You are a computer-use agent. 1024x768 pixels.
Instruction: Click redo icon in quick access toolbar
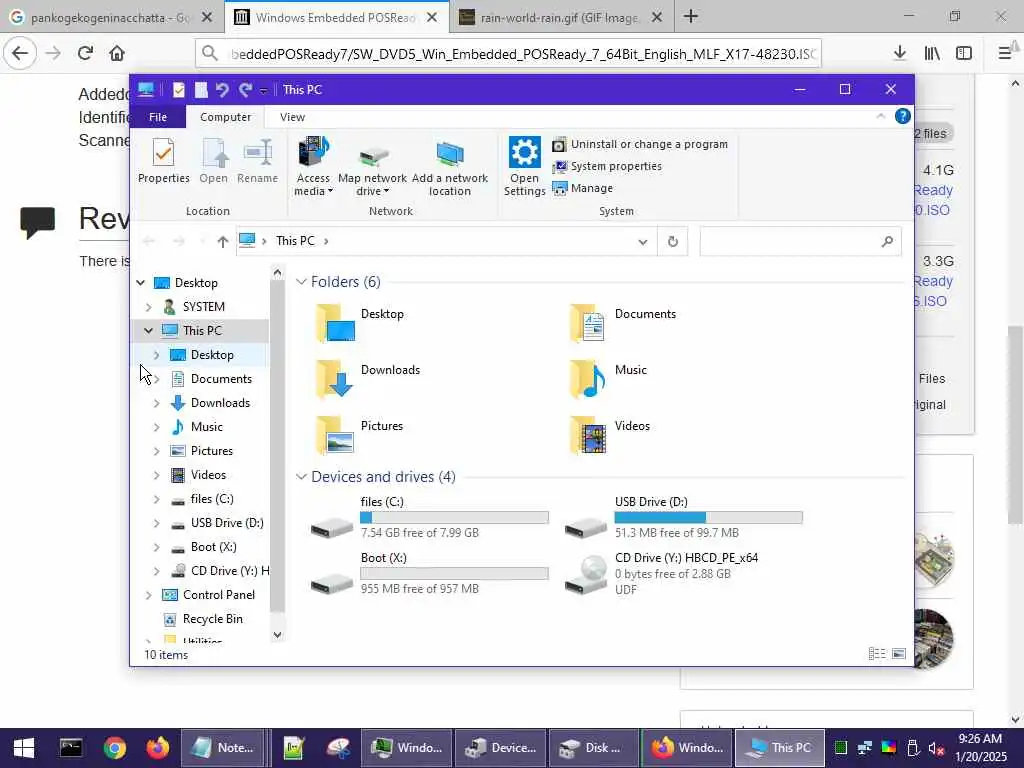245,89
